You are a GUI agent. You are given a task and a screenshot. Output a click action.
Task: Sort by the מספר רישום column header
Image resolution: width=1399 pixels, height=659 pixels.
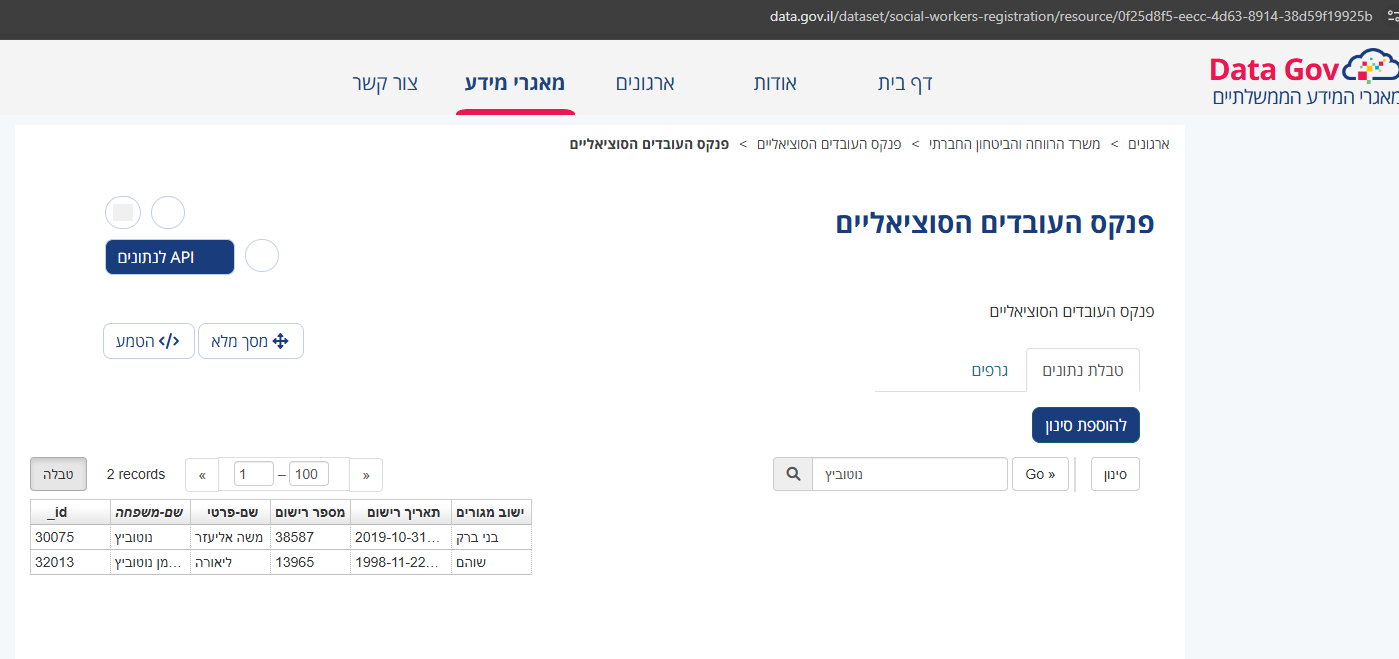coord(311,512)
